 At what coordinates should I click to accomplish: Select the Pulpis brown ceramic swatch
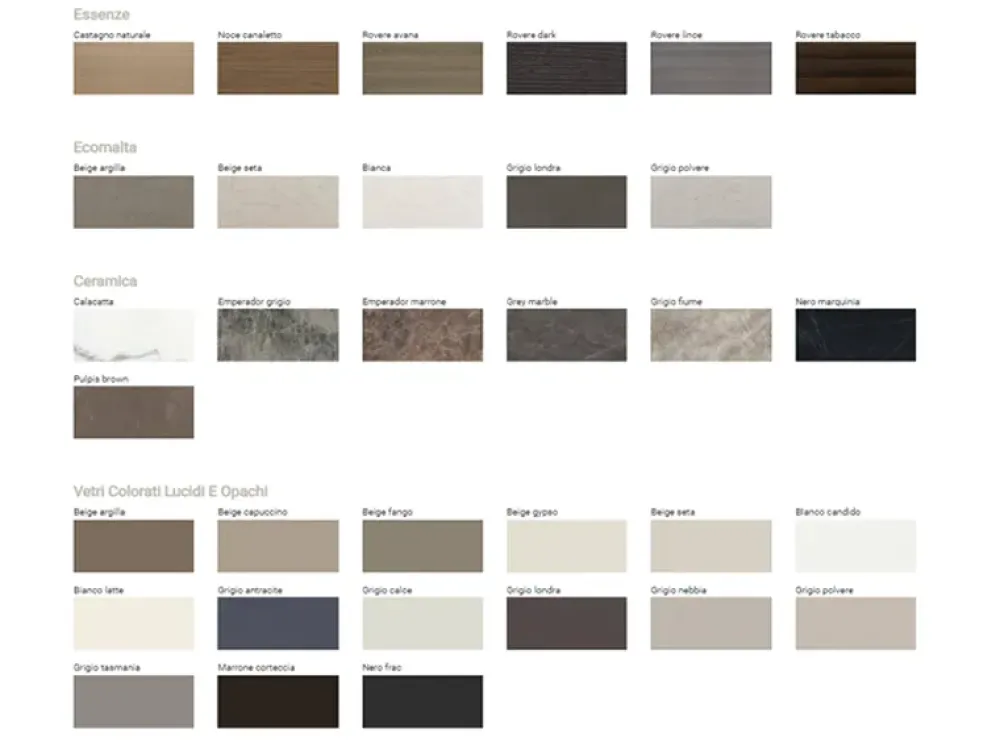pyautogui.click(x=133, y=412)
